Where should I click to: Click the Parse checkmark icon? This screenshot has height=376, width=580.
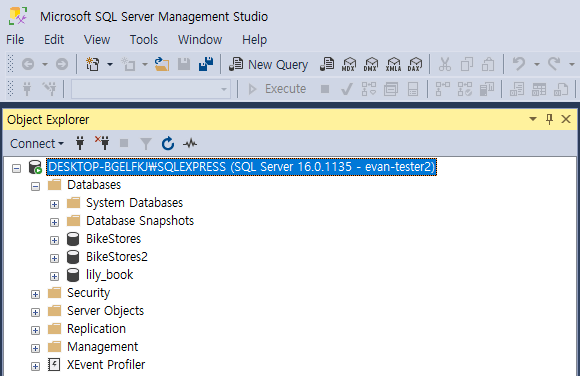click(x=347, y=89)
